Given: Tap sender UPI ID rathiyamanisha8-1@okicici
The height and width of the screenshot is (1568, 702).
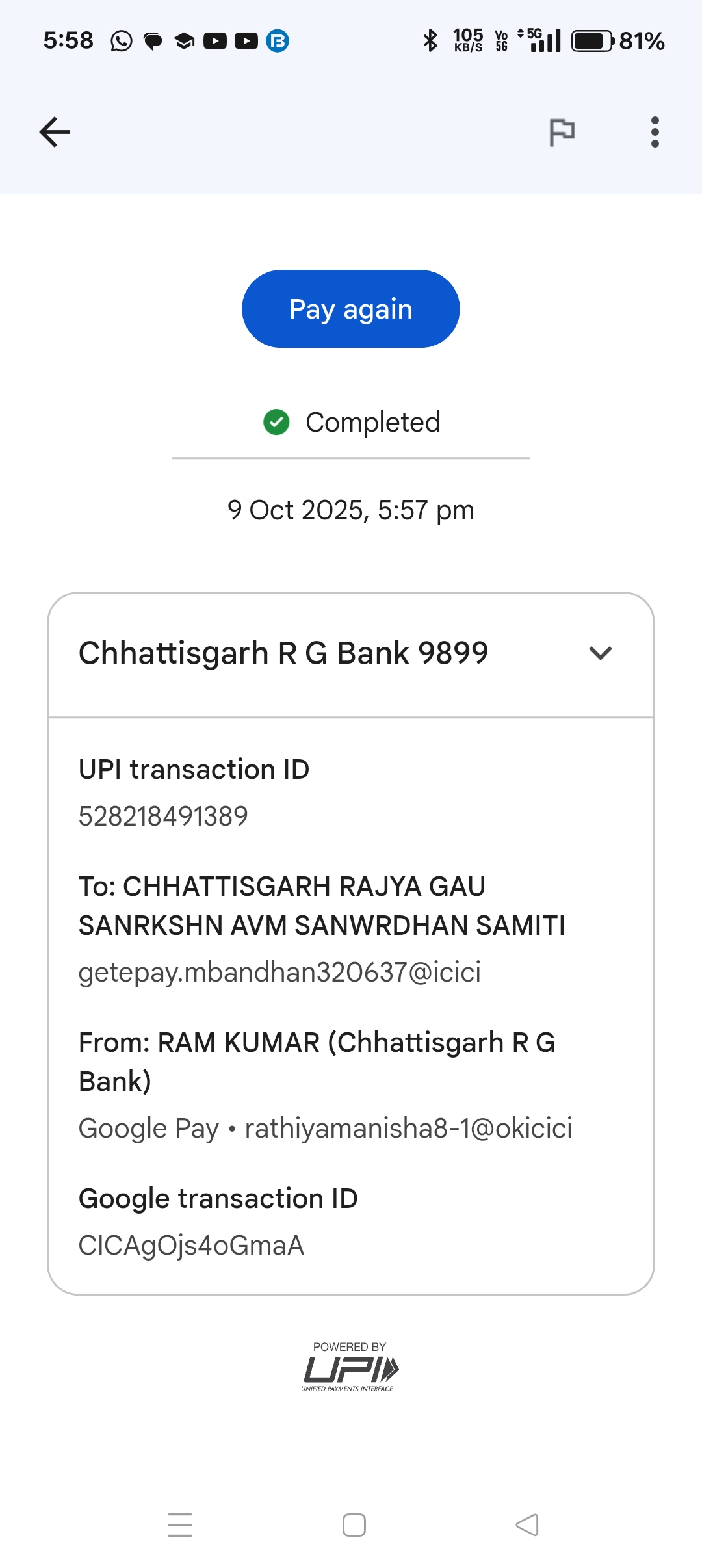Looking at the screenshot, I should pyautogui.click(x=408, y=1128).
